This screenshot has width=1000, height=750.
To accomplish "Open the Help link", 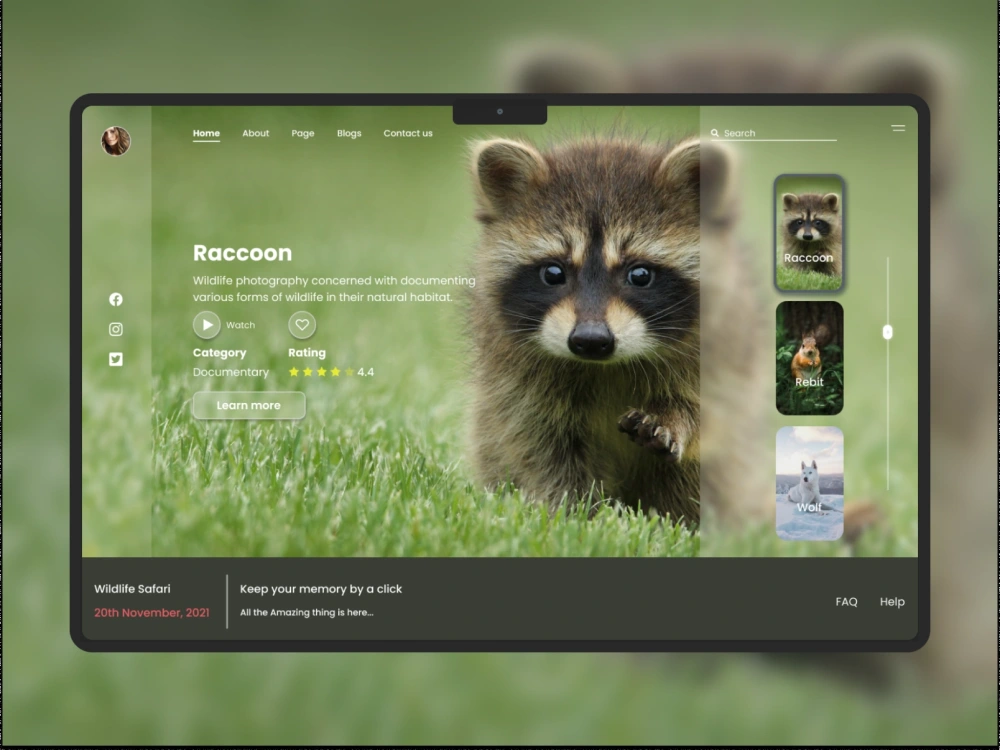I will pos(892,602).
